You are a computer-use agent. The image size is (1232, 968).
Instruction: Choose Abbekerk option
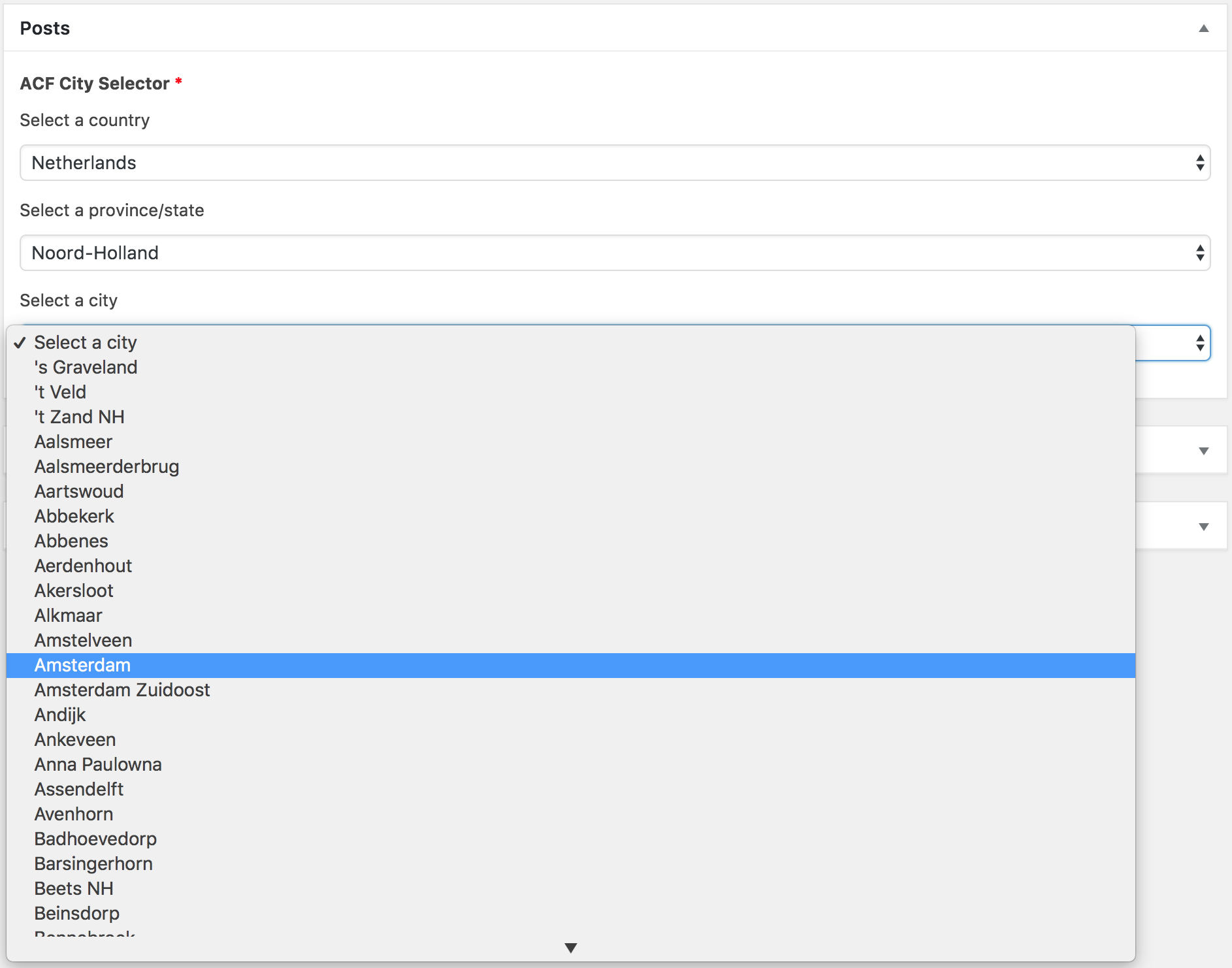571,516
